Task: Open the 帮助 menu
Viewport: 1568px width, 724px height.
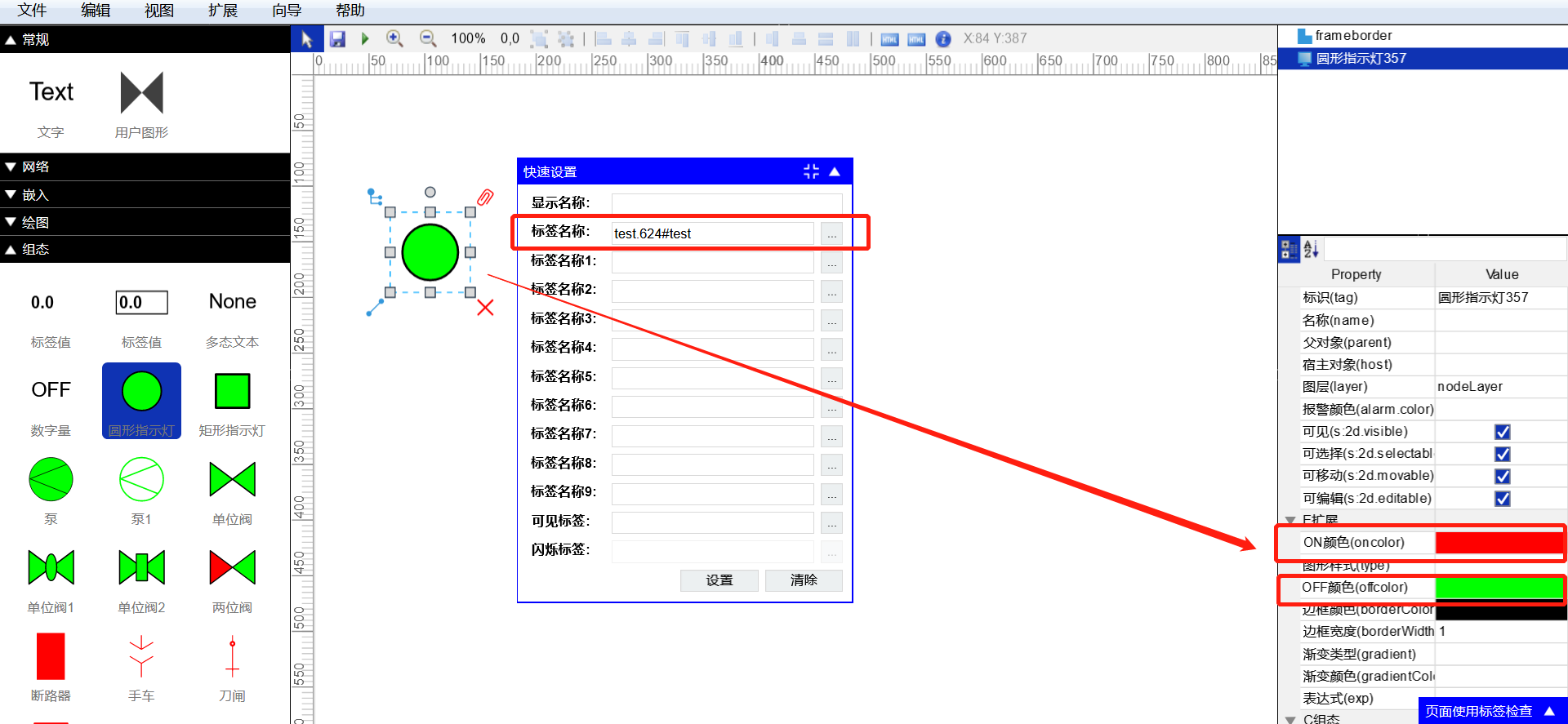Action: pos(350,11)
